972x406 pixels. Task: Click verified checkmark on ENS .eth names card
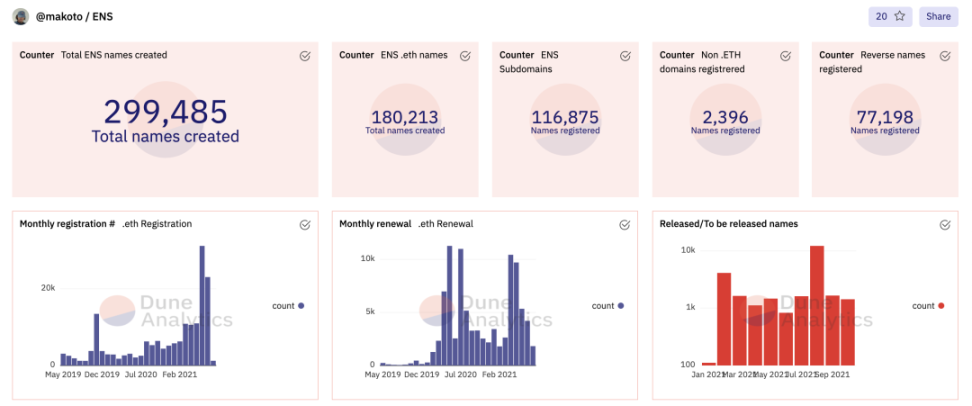(x=465, y=56)
